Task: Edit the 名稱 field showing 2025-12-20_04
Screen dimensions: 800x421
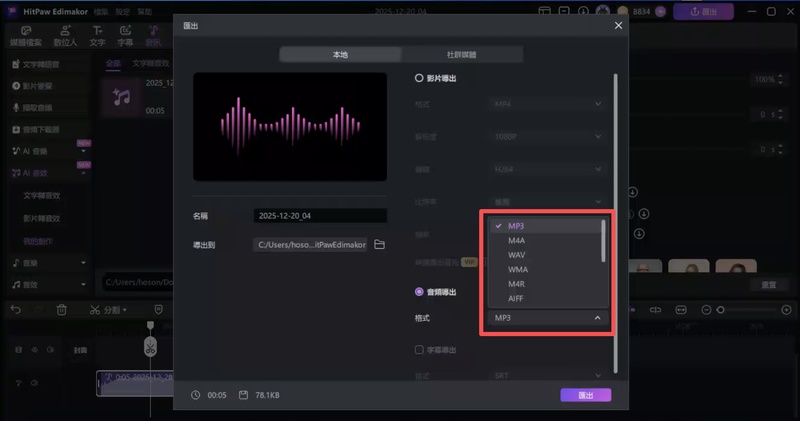Action: pyautogui.click(x=320, y=216)
